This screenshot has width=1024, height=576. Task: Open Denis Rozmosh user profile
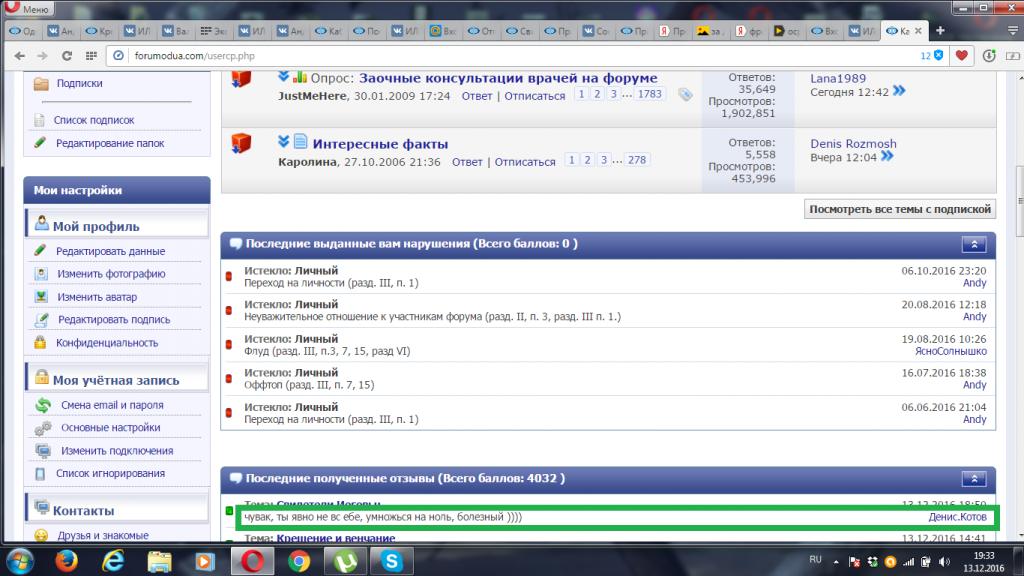[853, 144]
